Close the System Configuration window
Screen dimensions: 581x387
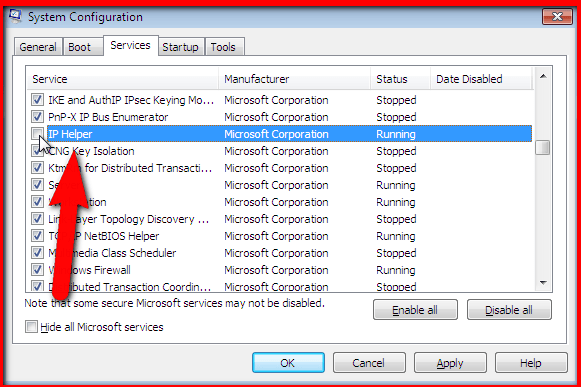pyautogui.click(x=557, y=17)
